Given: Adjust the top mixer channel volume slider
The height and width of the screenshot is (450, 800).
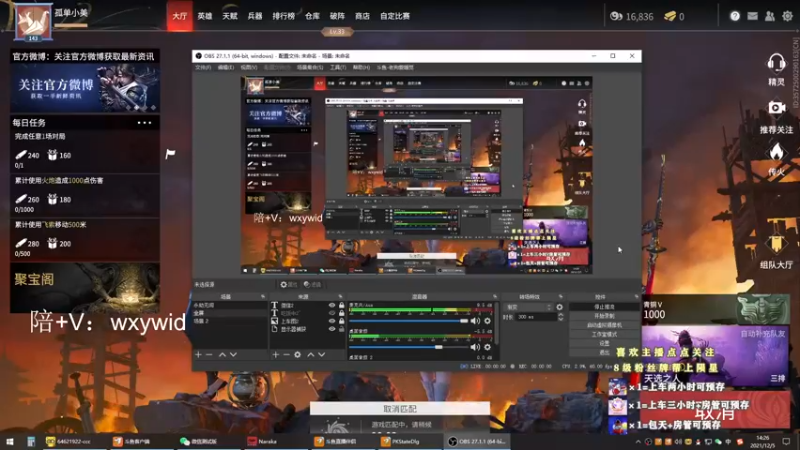Looking at the screenshot, I should coord(408,321).
